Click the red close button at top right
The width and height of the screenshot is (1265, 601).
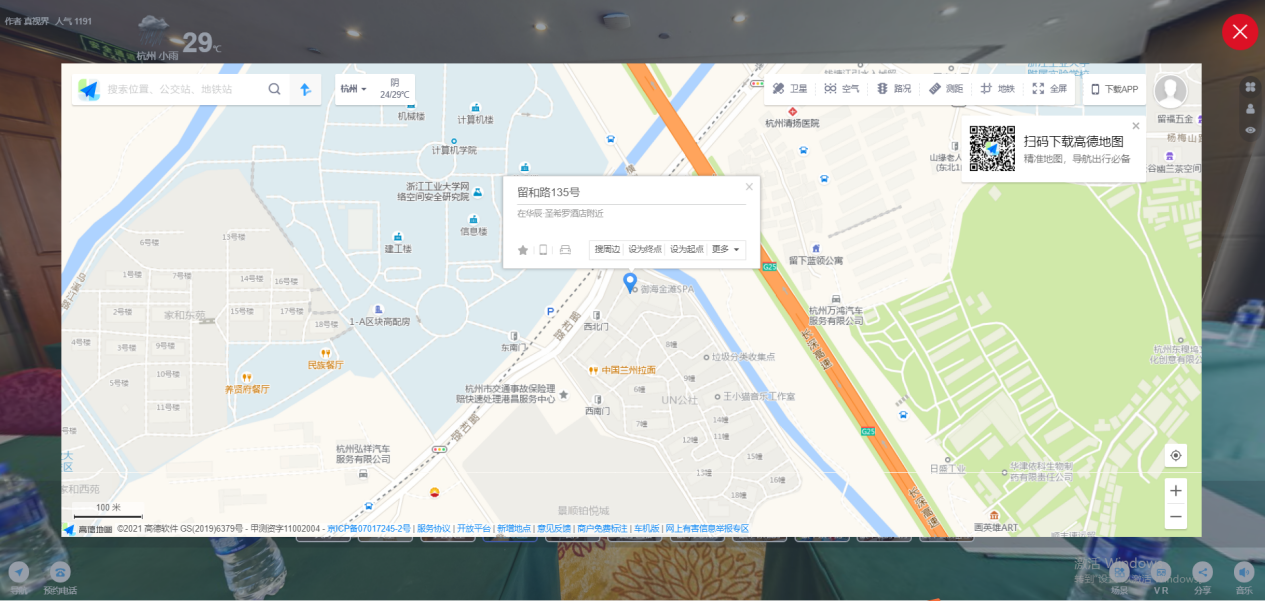(x=1240, y=32)
